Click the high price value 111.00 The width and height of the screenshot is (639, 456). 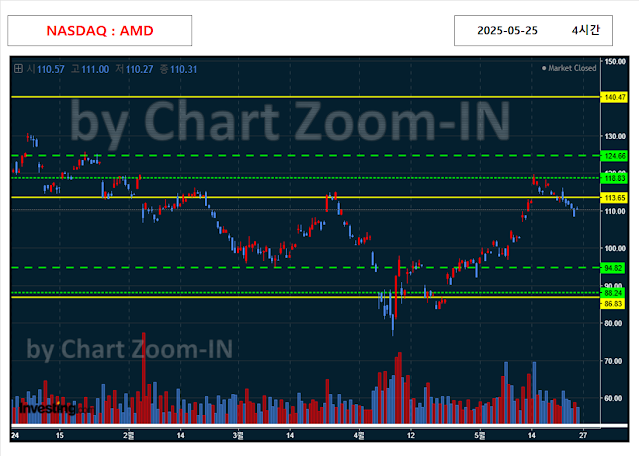pyautogui.click(x=95, y=69)
